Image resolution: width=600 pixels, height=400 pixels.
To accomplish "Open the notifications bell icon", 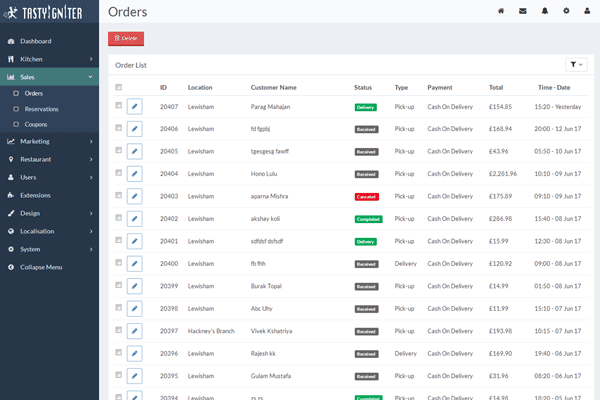I will click(x=544, y=11).
